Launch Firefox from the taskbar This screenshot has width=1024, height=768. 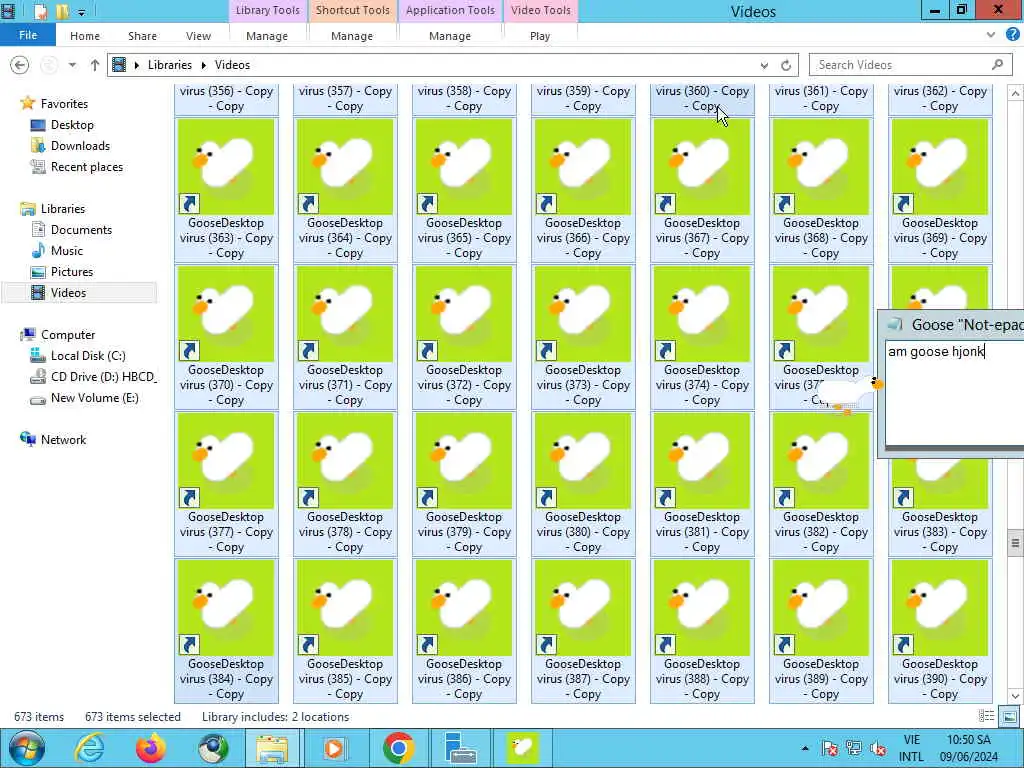[x=151, y=748]
